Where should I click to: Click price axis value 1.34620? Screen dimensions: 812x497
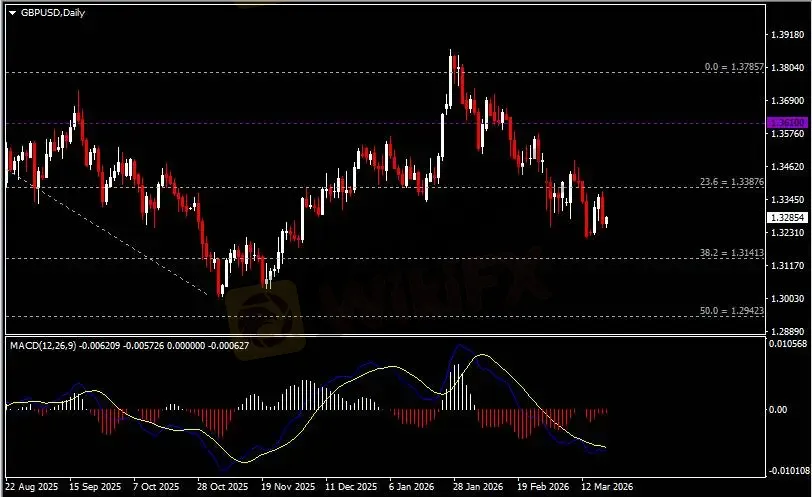pos(788,167)
